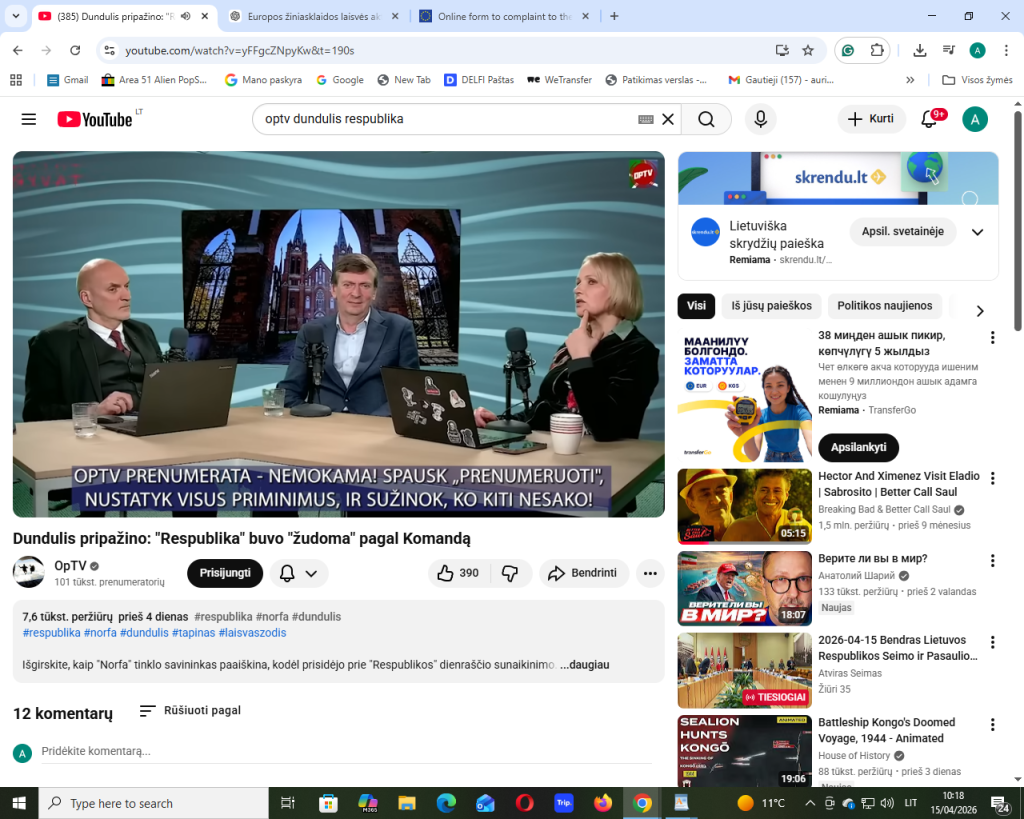Go back to the previous page in Chrome
Viewport: 1024px width, 819px height.
(x=18, y=50)
